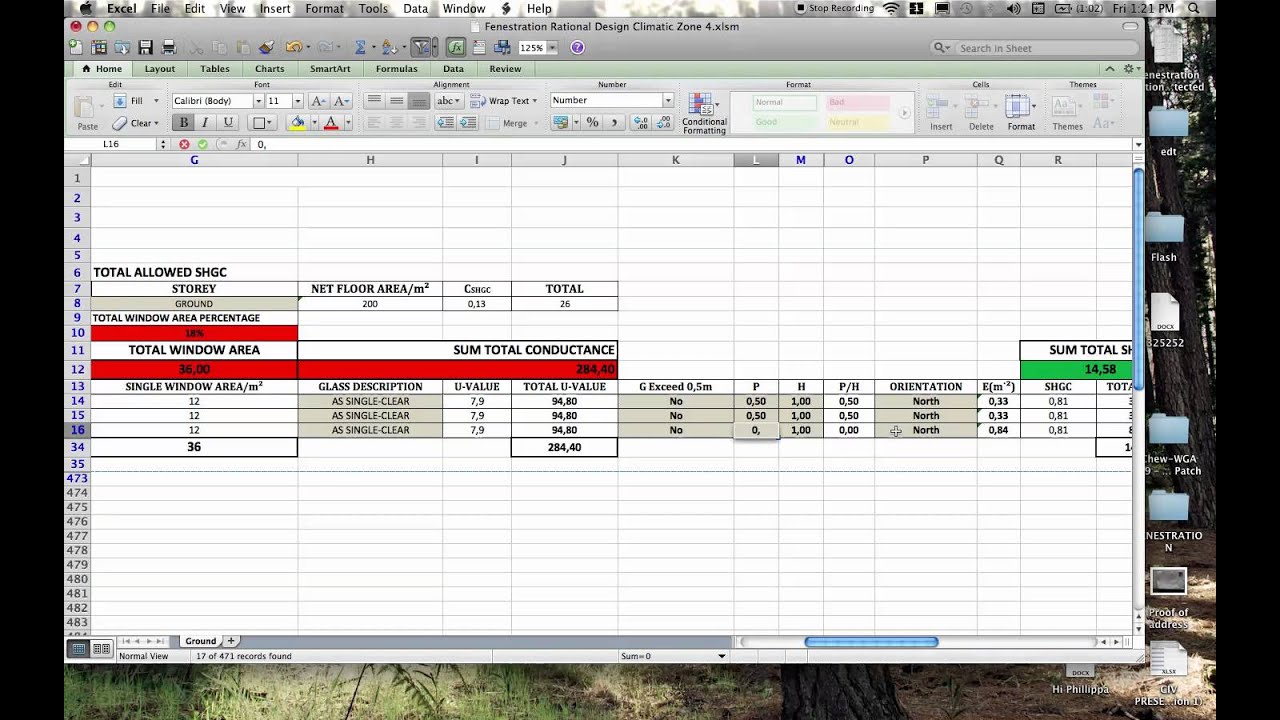Switch to the Review ribbon tab
1280x720 pixels.
click(x=505, y=69)
